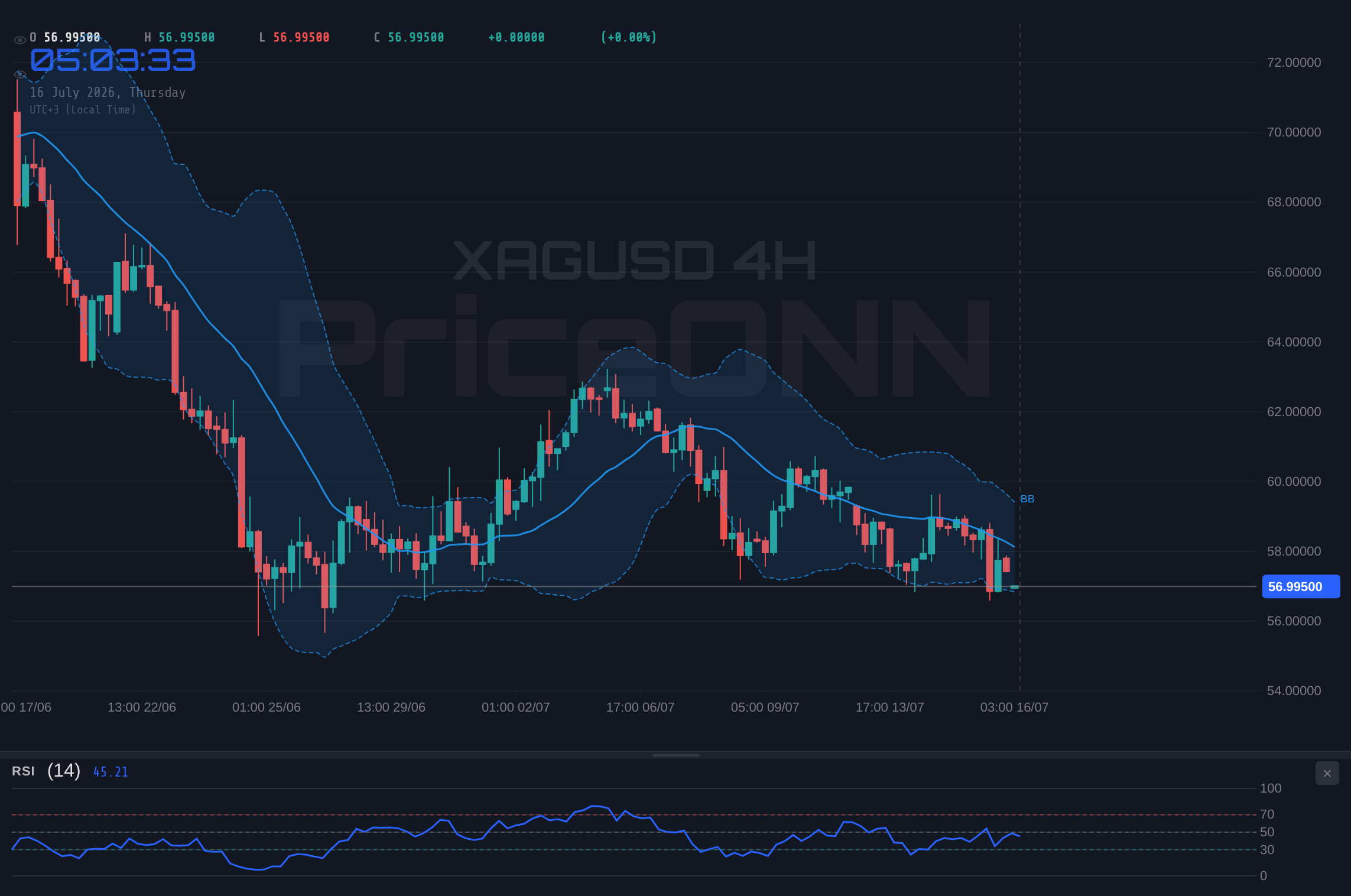
Task: Click the high value labeled H
Action: click(187, 37)
